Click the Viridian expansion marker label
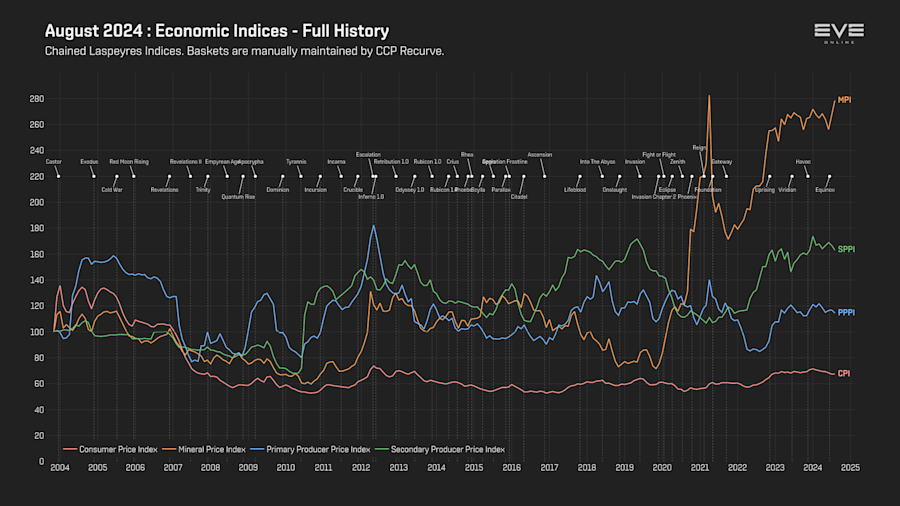Image resolution: width=900 pixels, height=506 pixels. [x=787, y=190]
